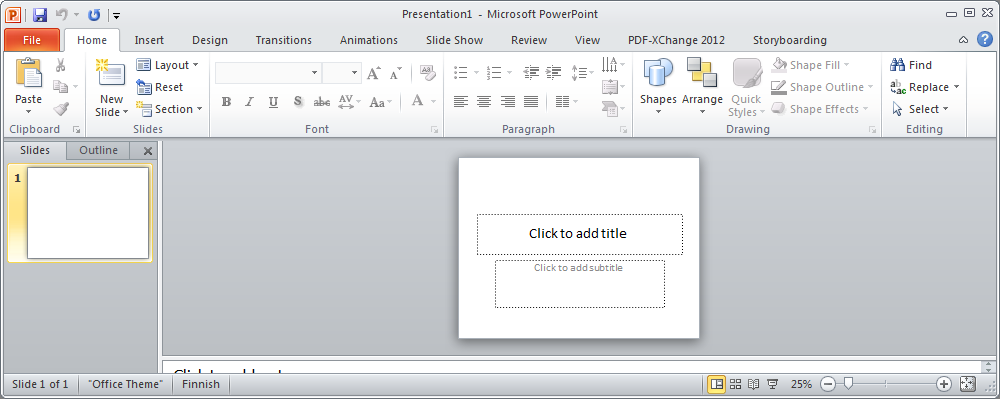Switch to the Insert tab
The width and height of the screenshot is (1000, 399).
[149, 40]
